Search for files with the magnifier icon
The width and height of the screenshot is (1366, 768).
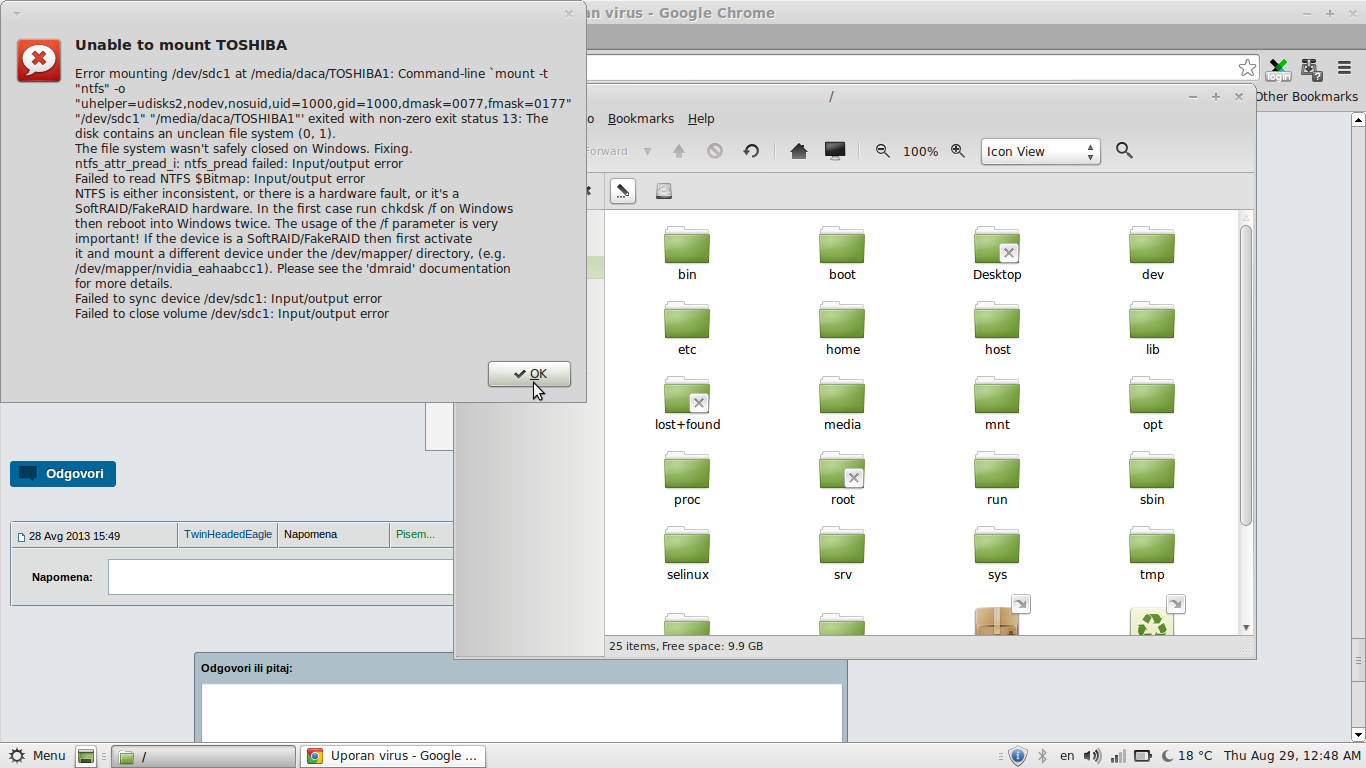pos(1124,151)
